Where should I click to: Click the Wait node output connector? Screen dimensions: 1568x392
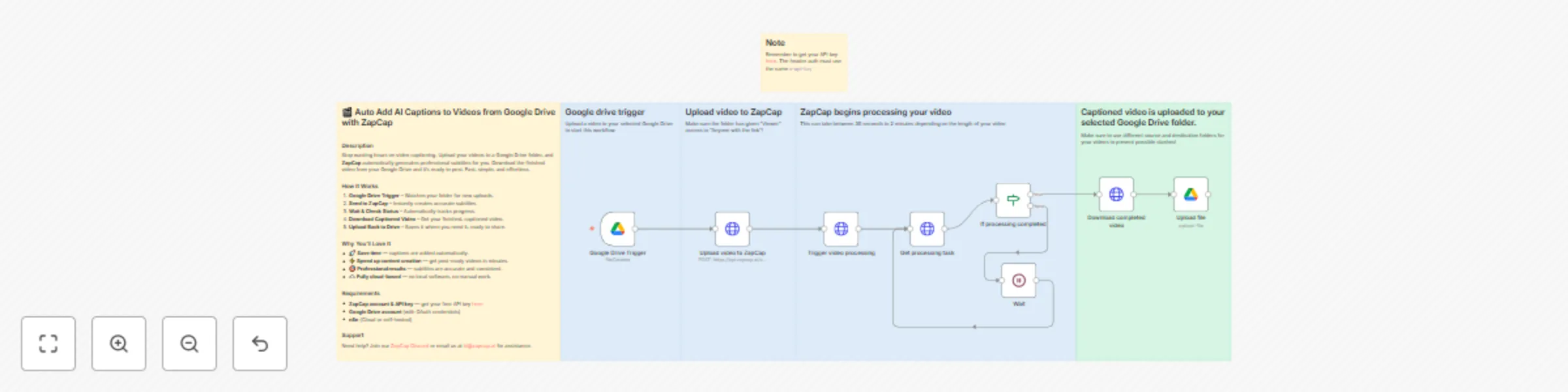click(x=1036, y=280)
